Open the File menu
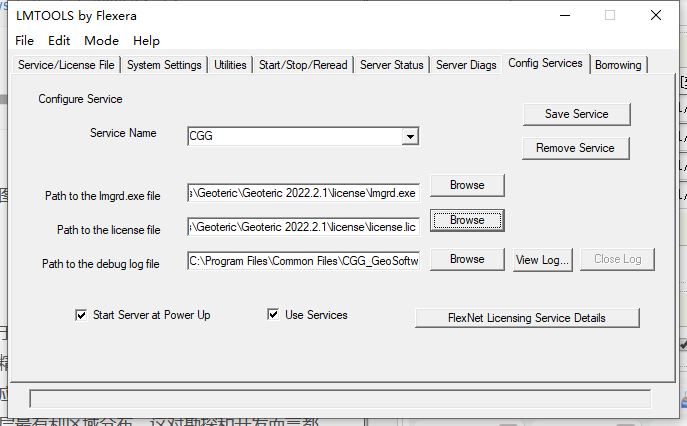The width and height of the screenshot is (687, 426). coord(25,41)
